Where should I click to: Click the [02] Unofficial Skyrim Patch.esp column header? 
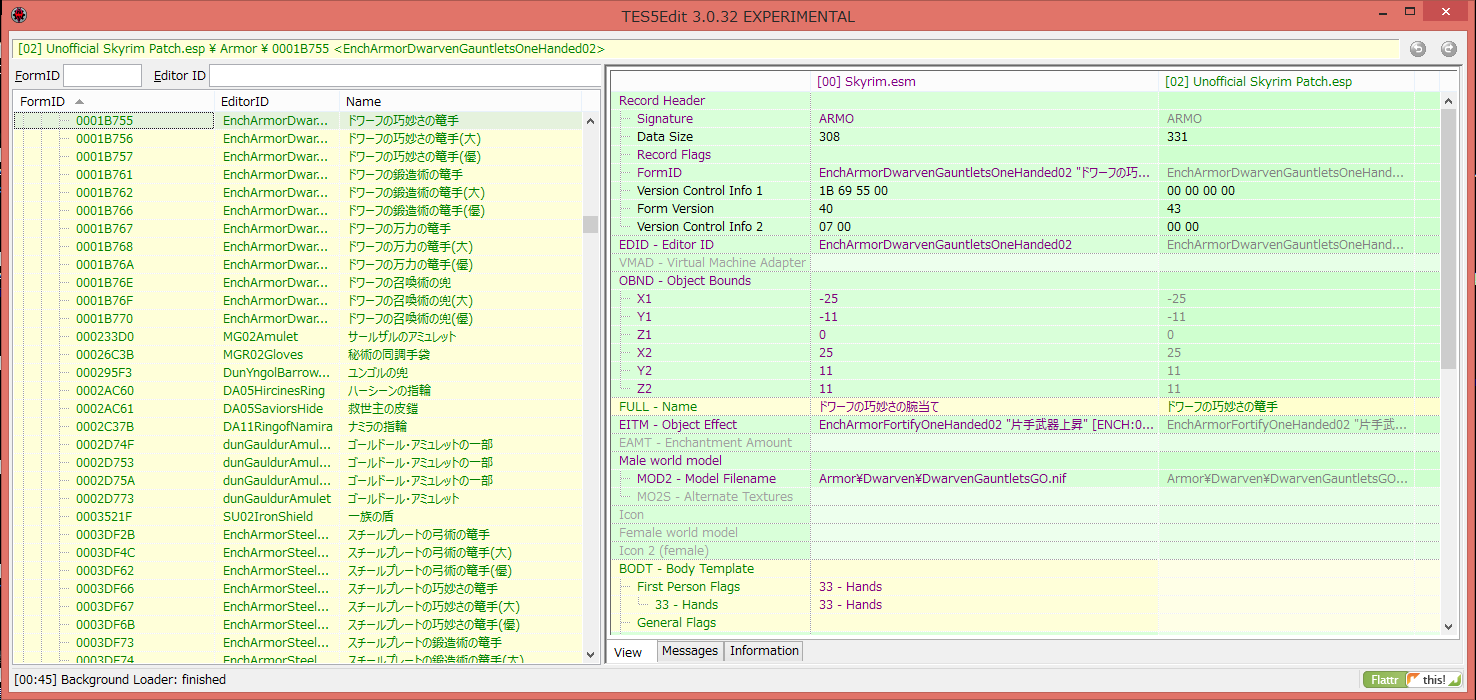[x=1286, y=81]
